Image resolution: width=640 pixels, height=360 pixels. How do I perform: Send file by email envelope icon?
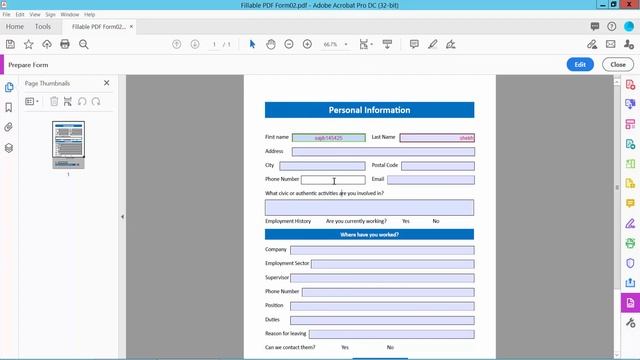click(x=611, y=44)
